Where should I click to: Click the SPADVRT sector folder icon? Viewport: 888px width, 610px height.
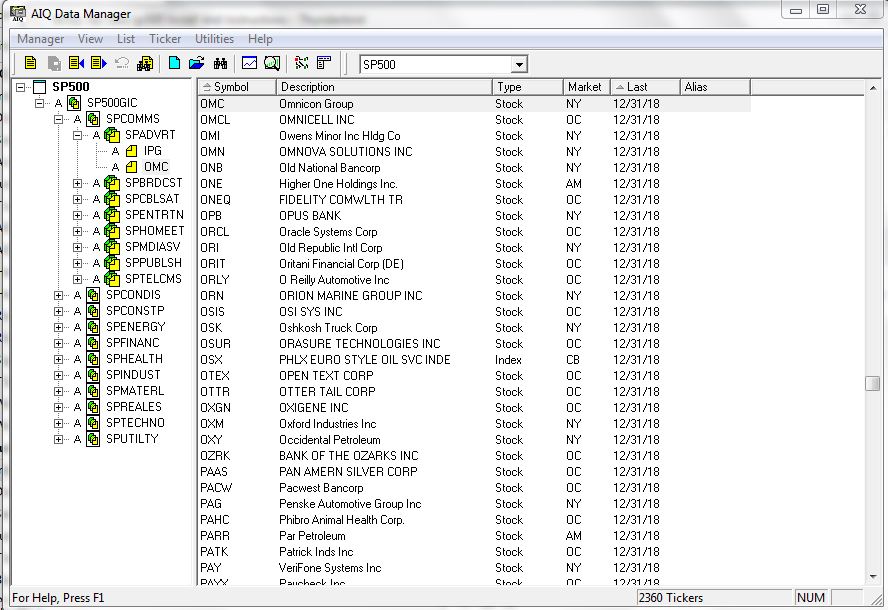point(112,135)
